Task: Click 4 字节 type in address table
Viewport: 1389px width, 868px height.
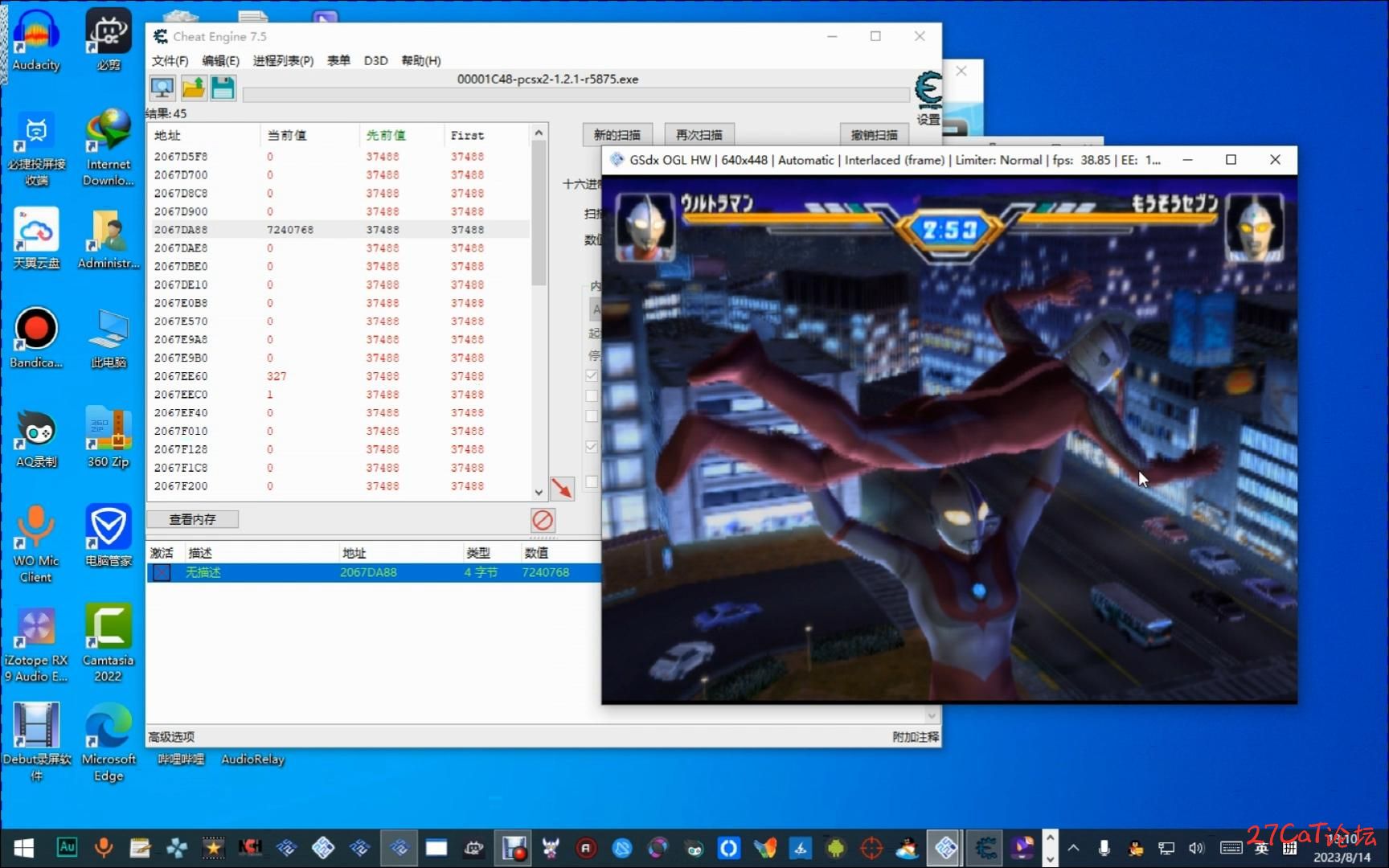Action: [x=481, y=572]
